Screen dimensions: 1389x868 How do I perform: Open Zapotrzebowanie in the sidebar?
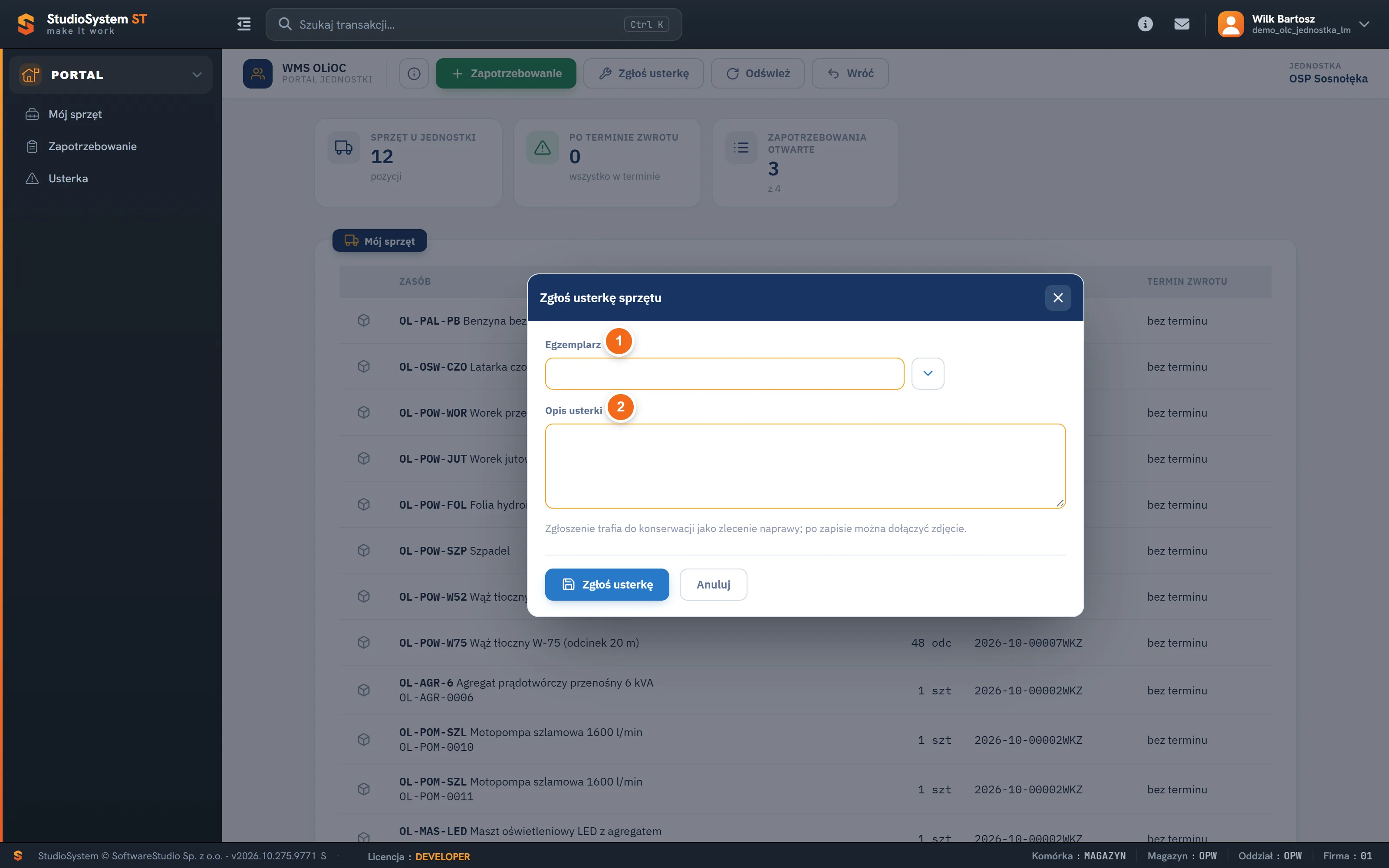[92, 146]
